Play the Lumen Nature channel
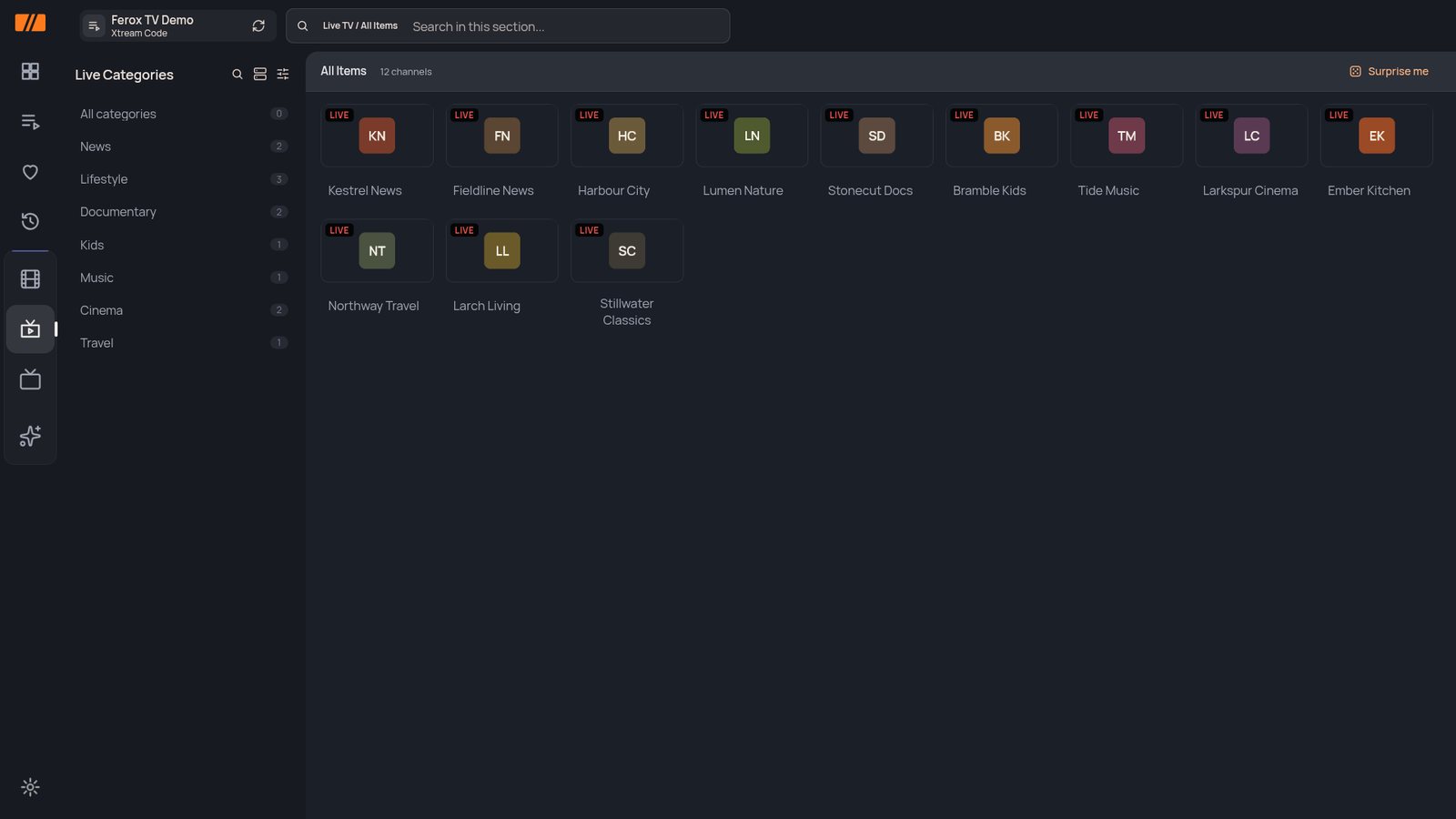 752,153
